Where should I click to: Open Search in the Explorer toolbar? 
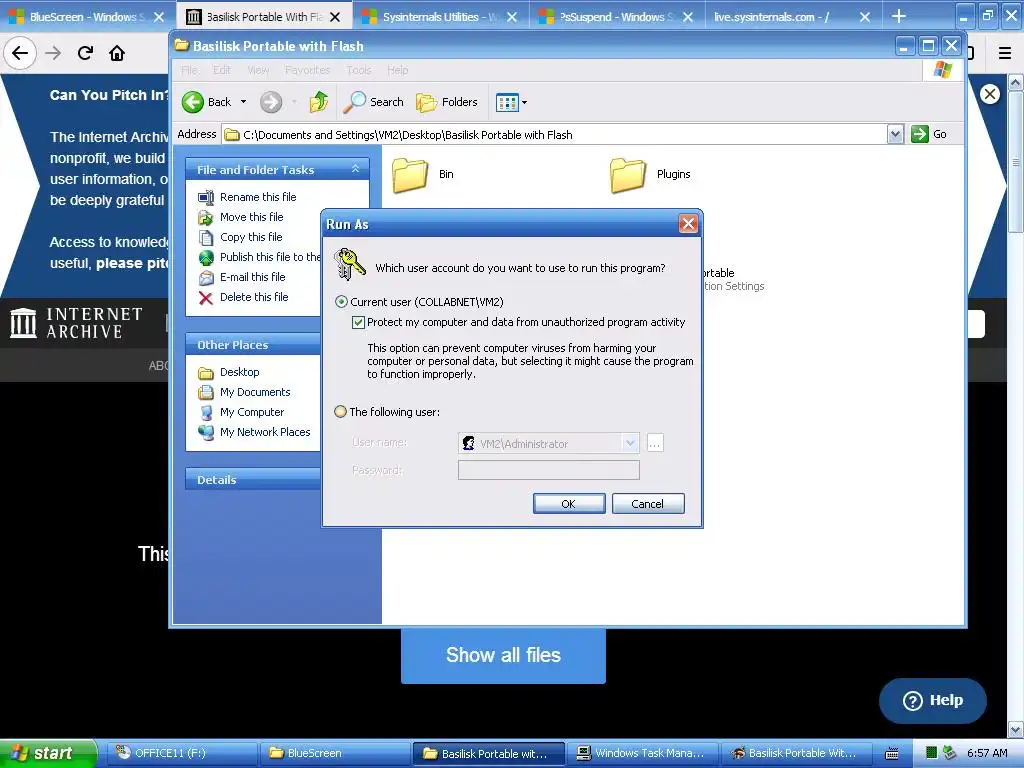374,102
